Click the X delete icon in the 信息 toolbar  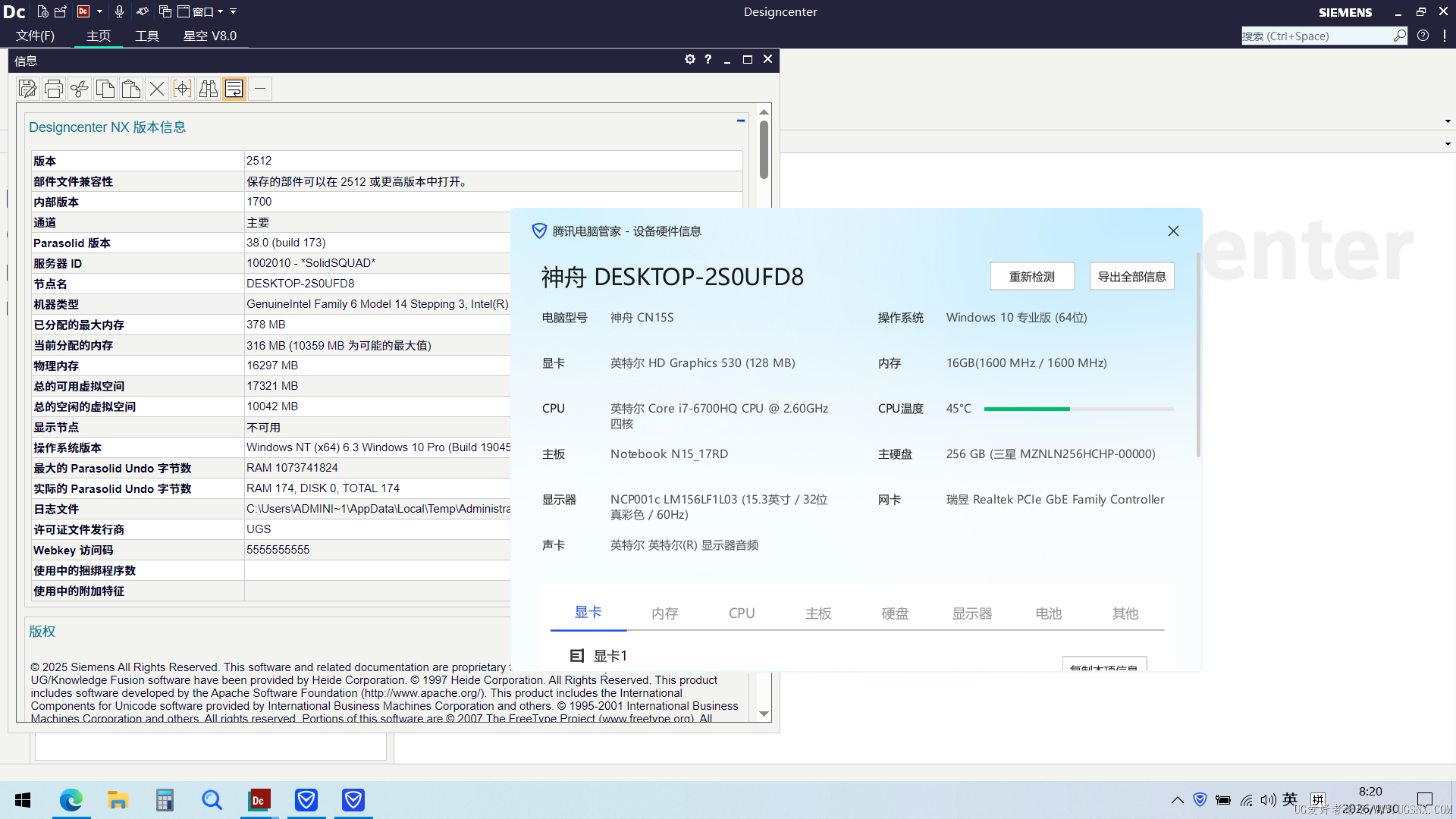point(157,89)
